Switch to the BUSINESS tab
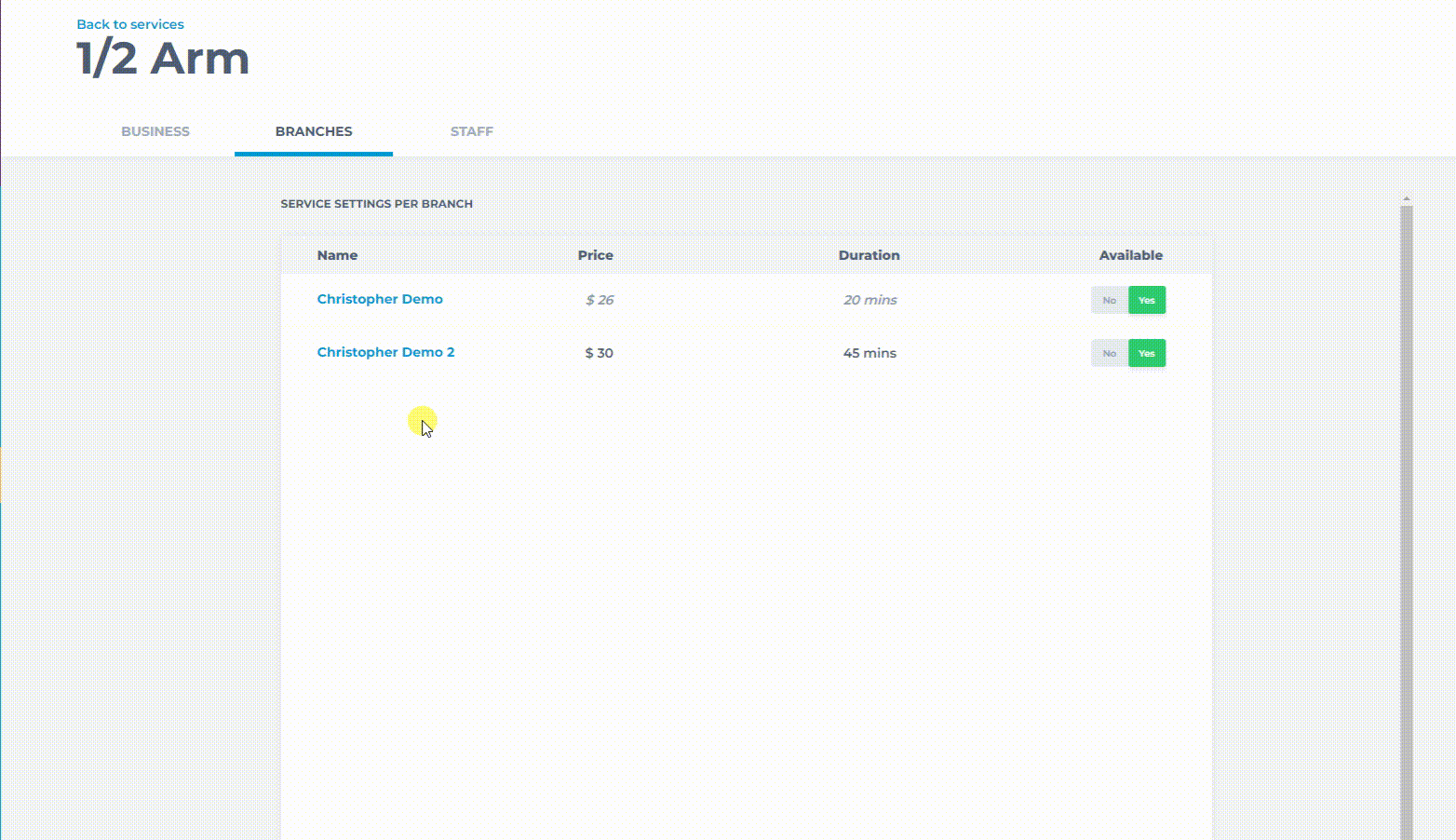1456x840 pixels. coord(155,131)
